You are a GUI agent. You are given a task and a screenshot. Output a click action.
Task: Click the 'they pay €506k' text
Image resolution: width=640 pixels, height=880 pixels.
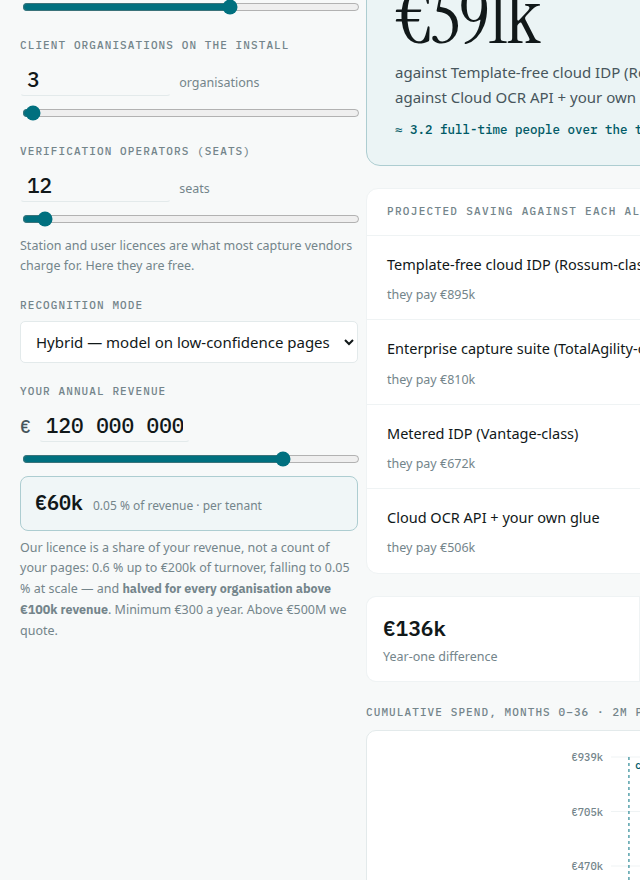pos(431,548)
